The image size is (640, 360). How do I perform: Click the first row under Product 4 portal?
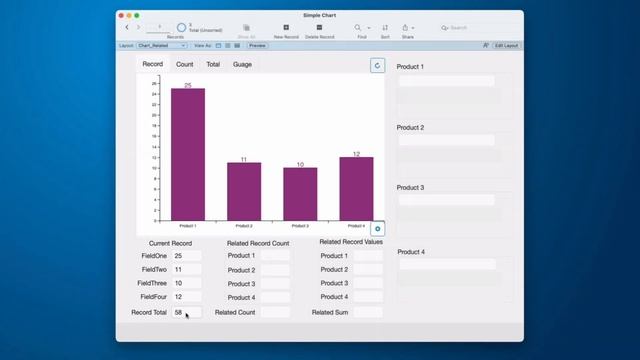click(447, 264)
